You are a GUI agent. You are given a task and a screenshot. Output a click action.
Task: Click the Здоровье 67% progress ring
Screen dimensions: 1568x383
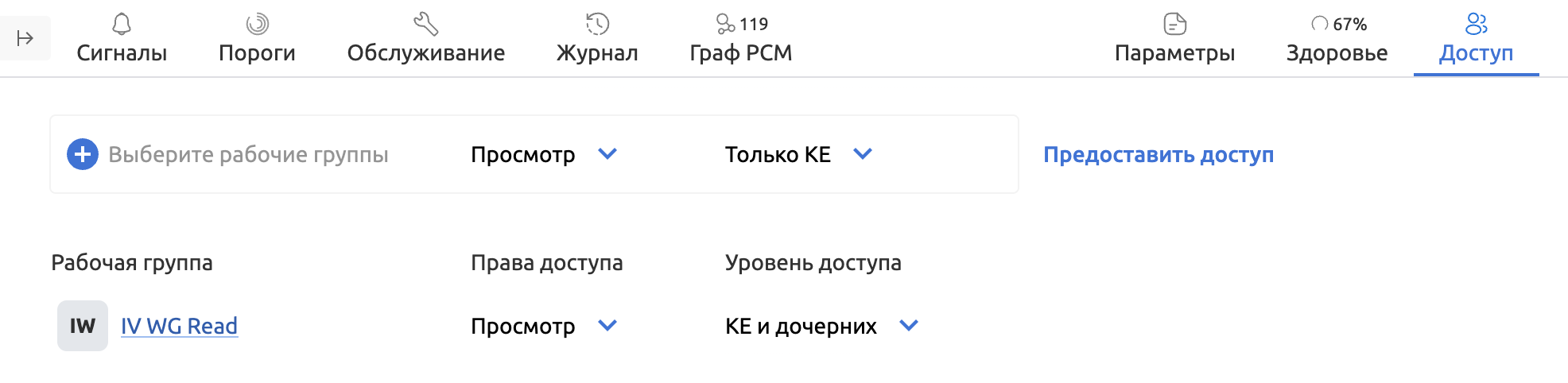1320,24
